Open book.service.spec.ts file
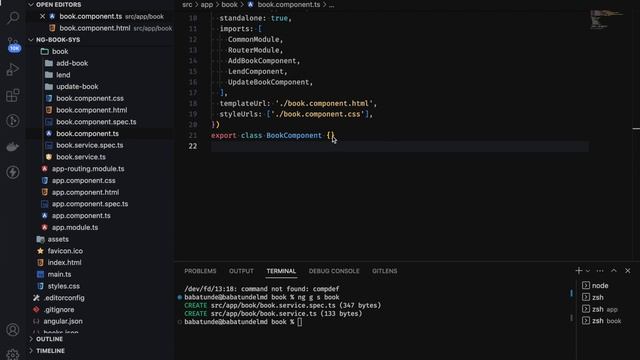Image resolution: width=640 pixels, height=360 pixels. coord(89,145)
